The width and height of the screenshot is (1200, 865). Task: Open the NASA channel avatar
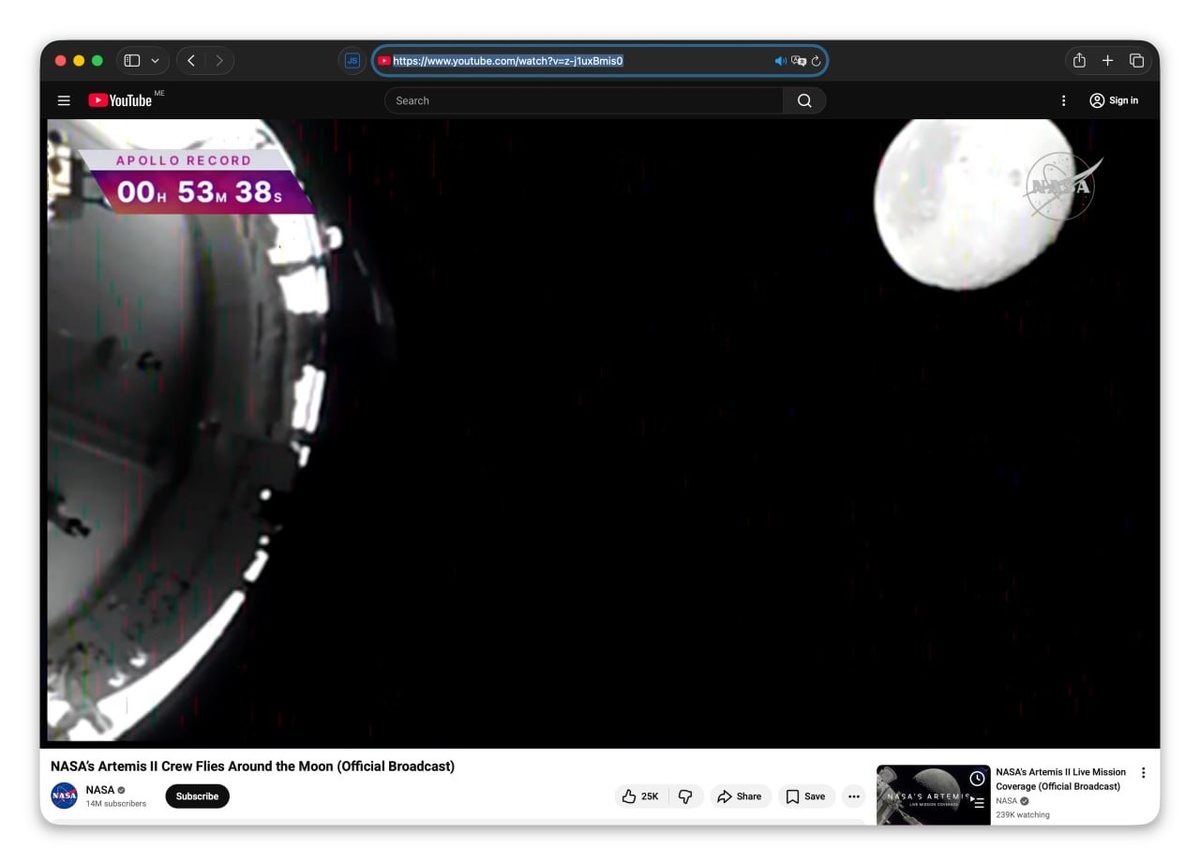tap(64, 796)
